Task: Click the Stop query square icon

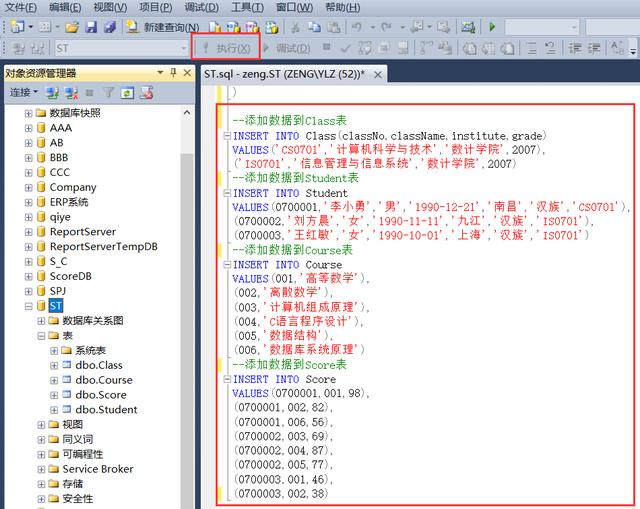Action: [x=326, y=47]
